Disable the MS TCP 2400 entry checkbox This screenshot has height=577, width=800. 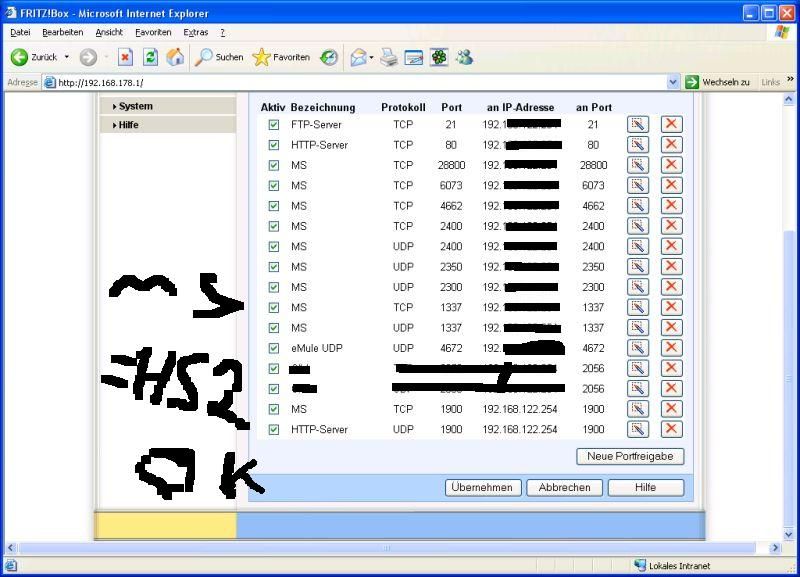coord(274,226)
